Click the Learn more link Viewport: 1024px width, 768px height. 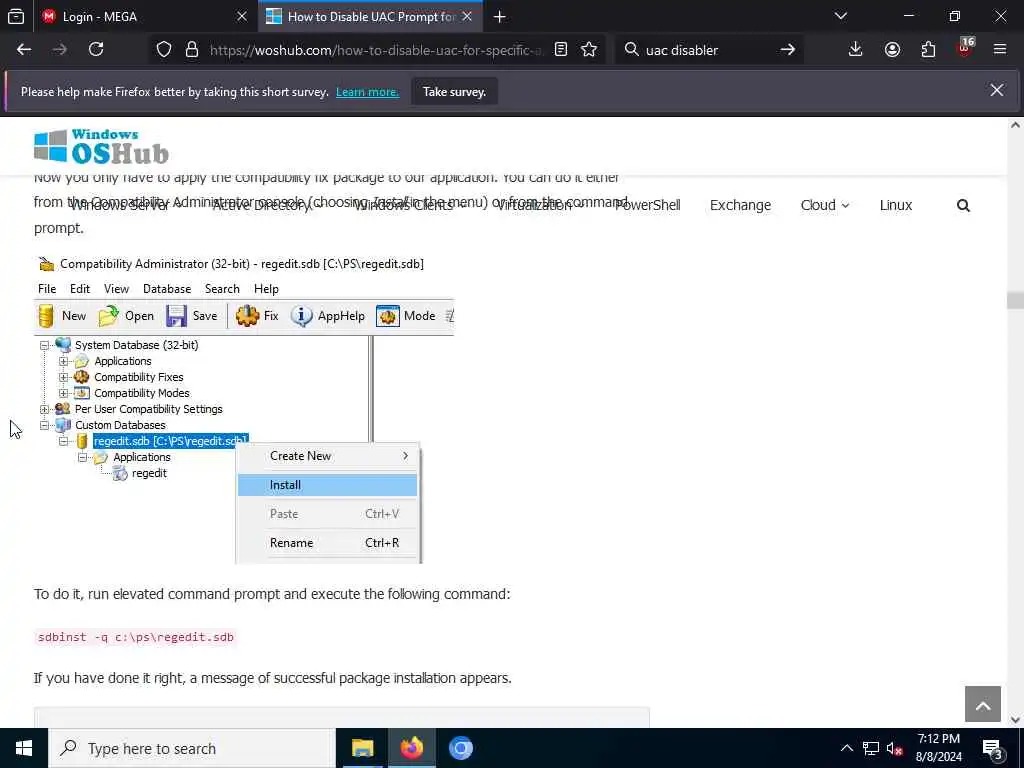(x=367, y=92)
